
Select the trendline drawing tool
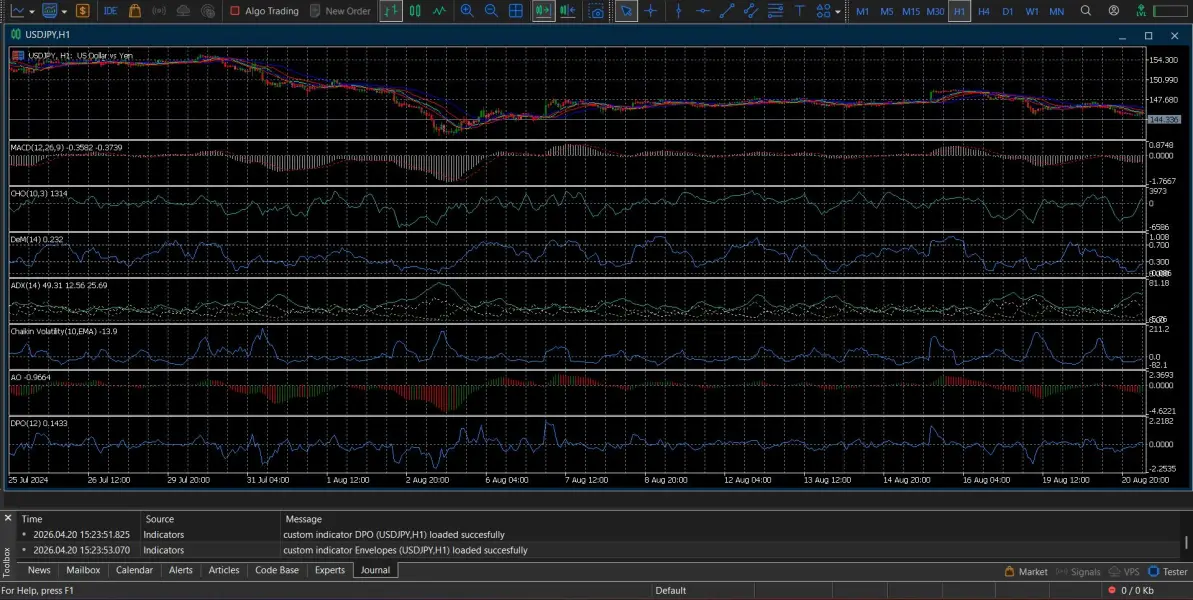[727, 11]
